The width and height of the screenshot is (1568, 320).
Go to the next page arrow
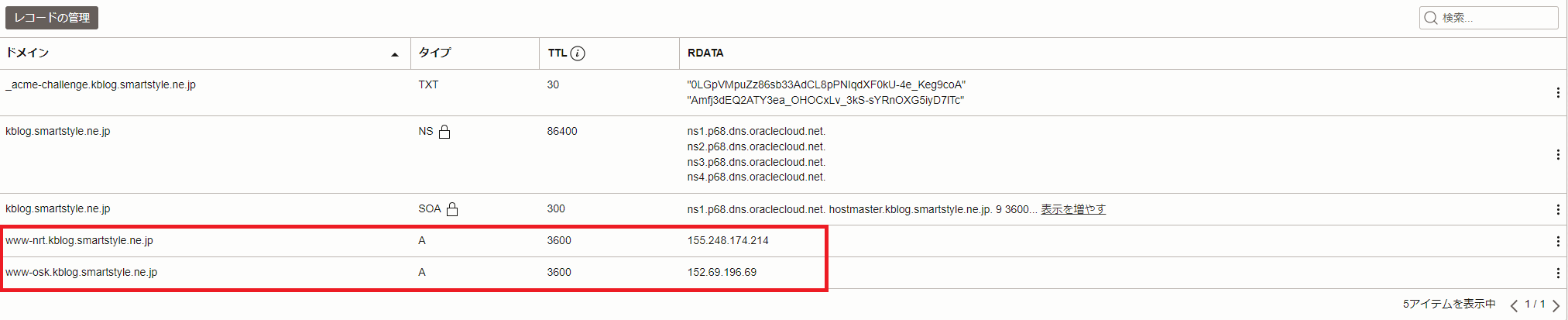pyautogui.click(x=1556, y=305)
